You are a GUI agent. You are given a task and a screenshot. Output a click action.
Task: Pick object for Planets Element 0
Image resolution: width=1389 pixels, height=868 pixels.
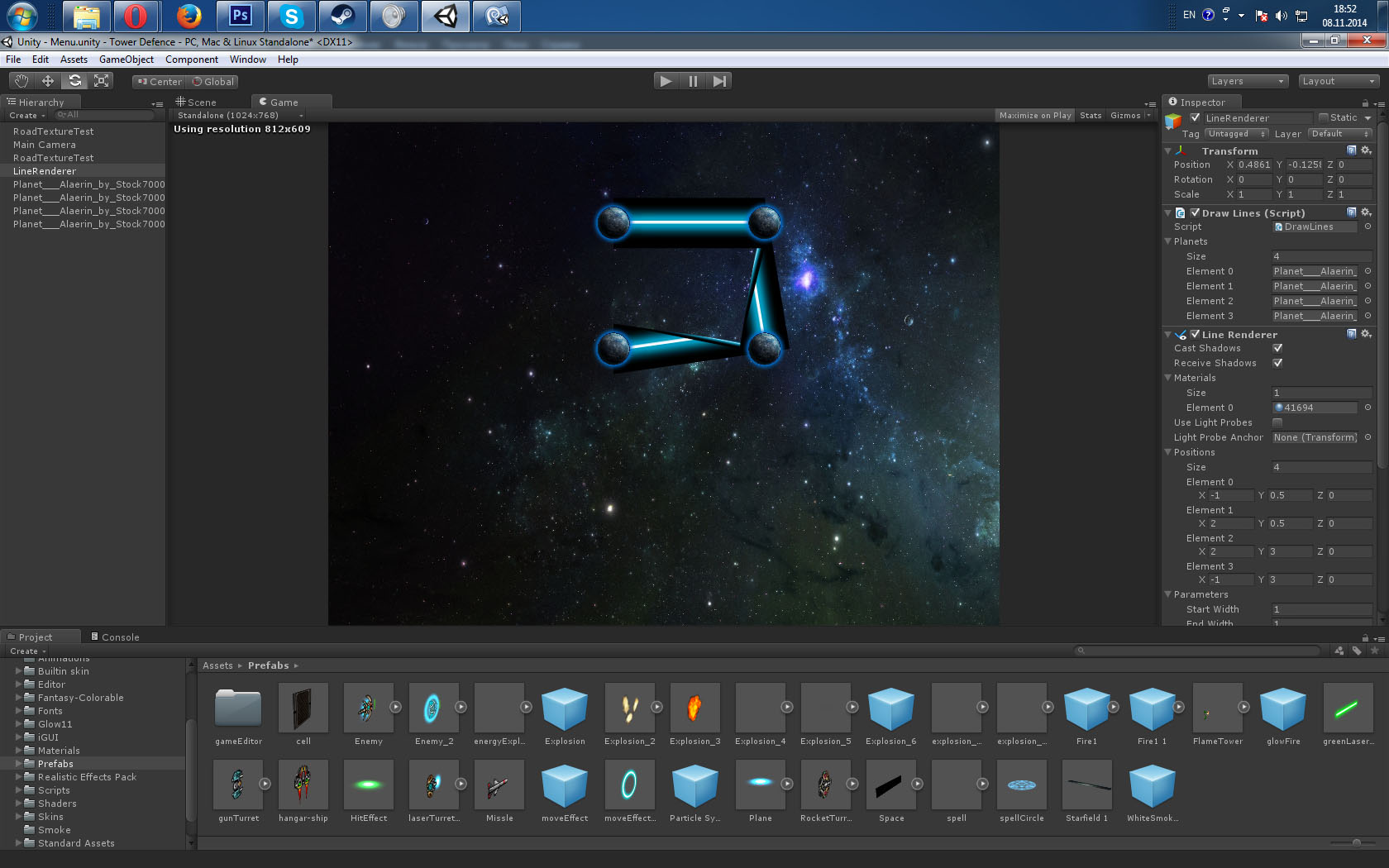pyautogui.click(x=1368, y=271)
